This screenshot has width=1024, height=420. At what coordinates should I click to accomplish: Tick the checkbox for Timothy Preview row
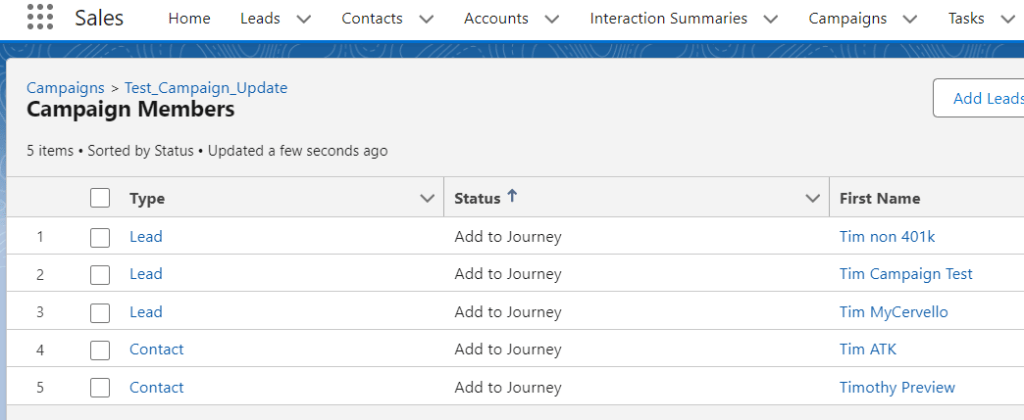click(100, 388)
